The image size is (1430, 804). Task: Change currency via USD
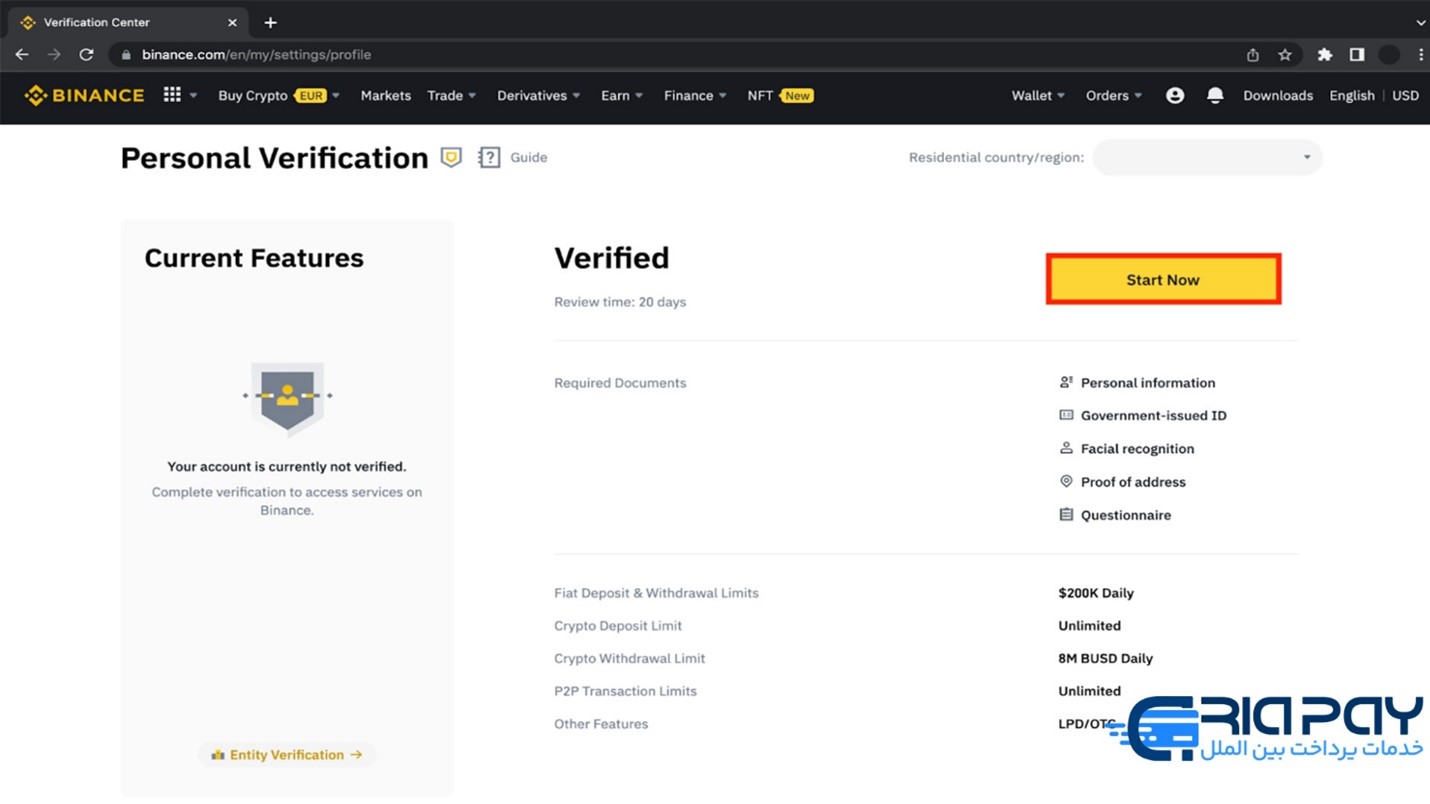coord(1405,95)
